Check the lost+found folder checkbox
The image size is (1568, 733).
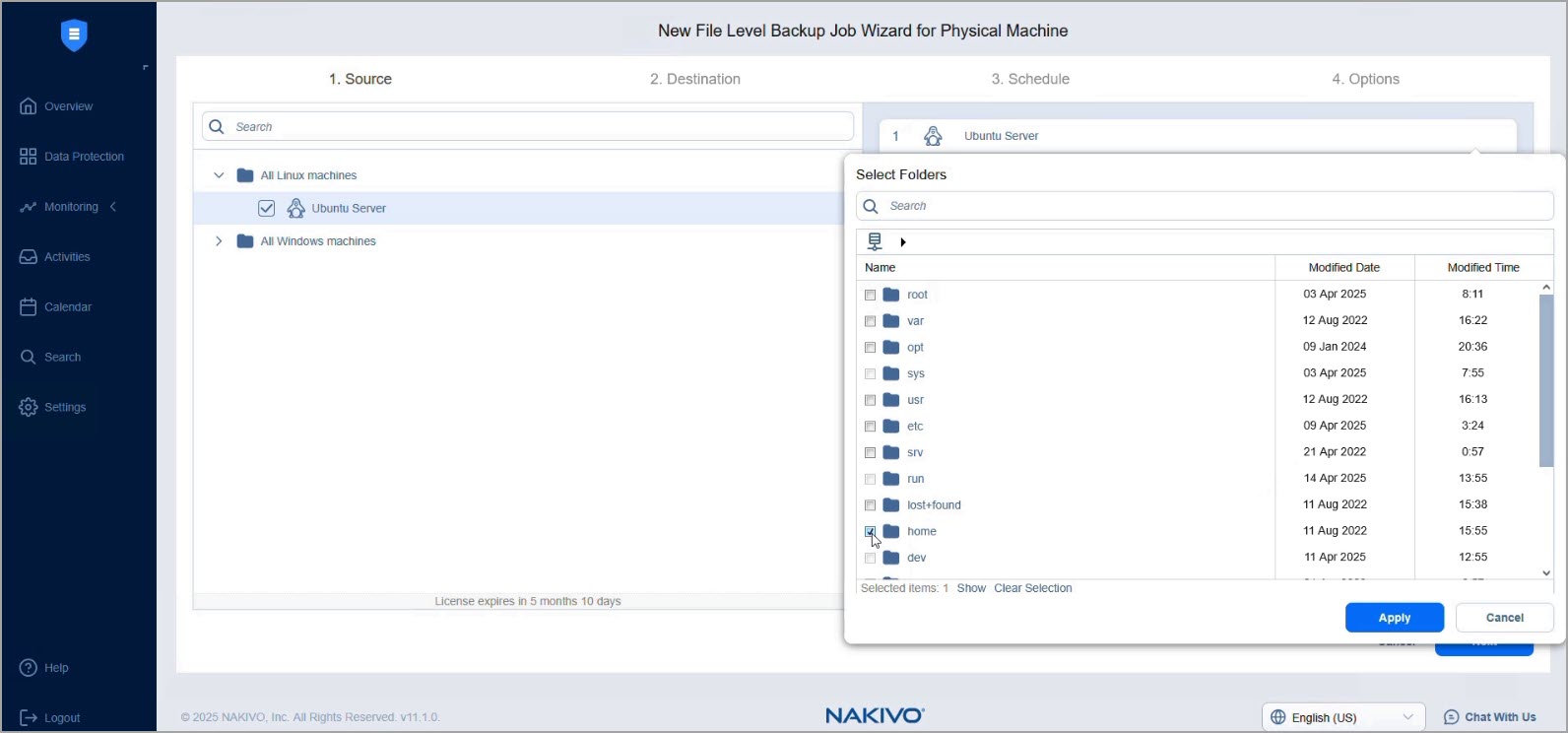point(870,504)
